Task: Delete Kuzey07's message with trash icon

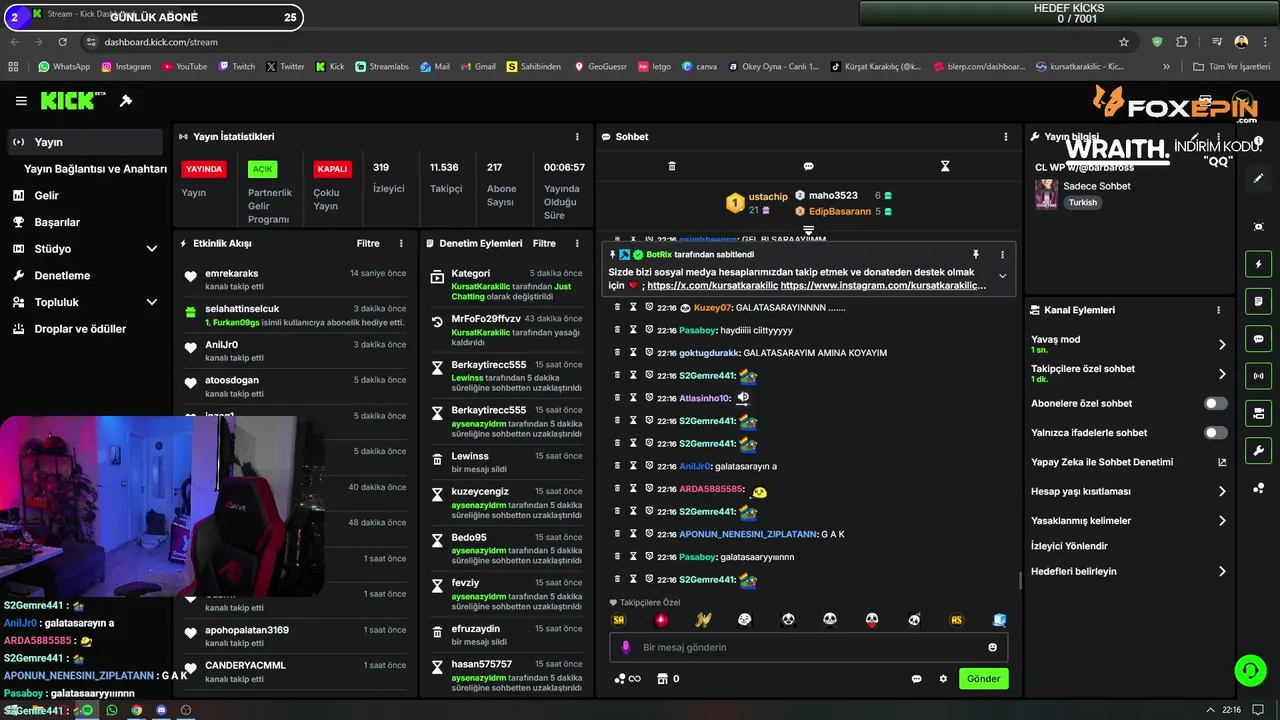Action: pos(617,307)
